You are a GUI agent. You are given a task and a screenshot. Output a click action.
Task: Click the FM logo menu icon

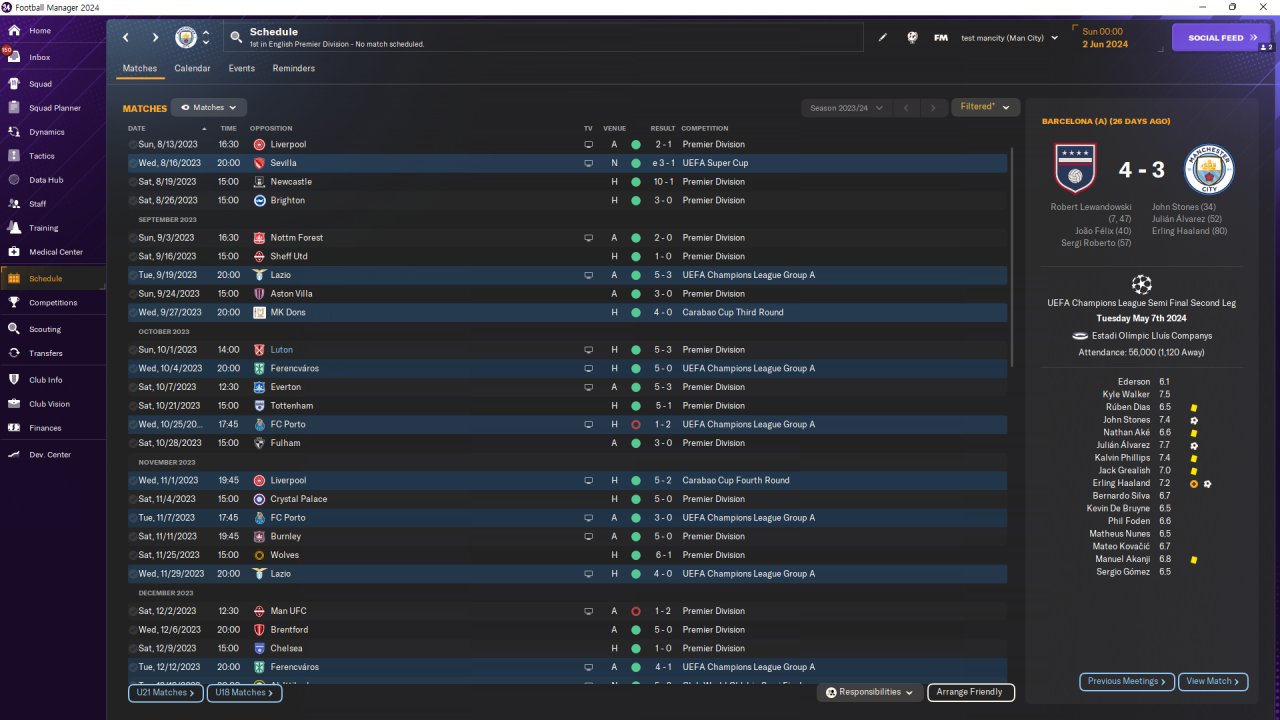[940, 38]
